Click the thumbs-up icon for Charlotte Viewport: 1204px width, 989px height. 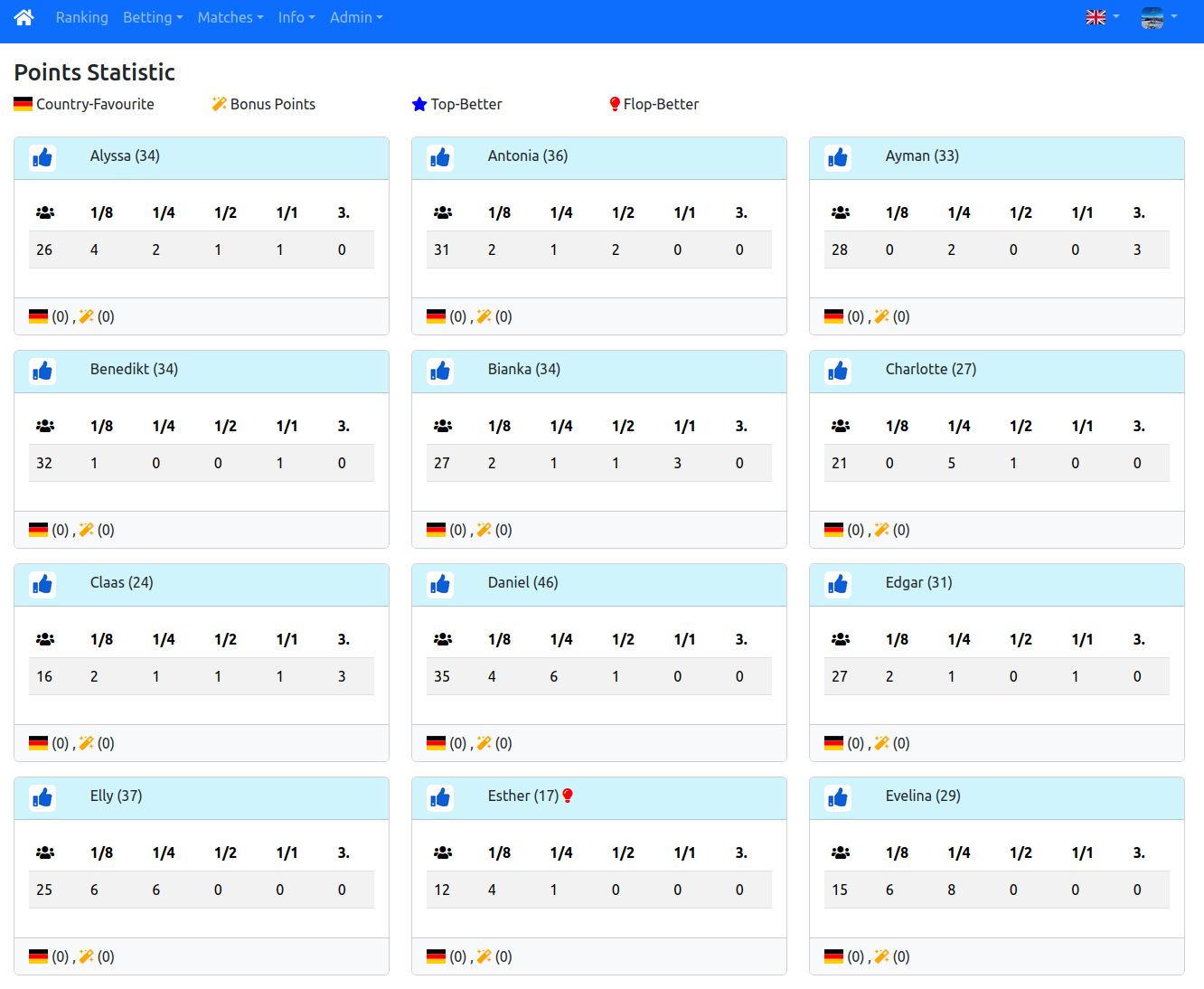(838, 372)
